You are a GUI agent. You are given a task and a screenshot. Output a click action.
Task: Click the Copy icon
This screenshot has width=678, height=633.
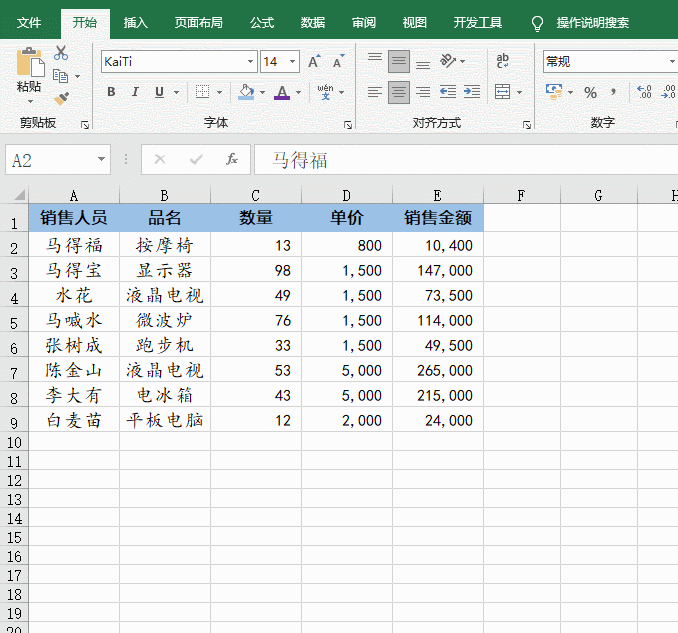click(x=61, y=76)
